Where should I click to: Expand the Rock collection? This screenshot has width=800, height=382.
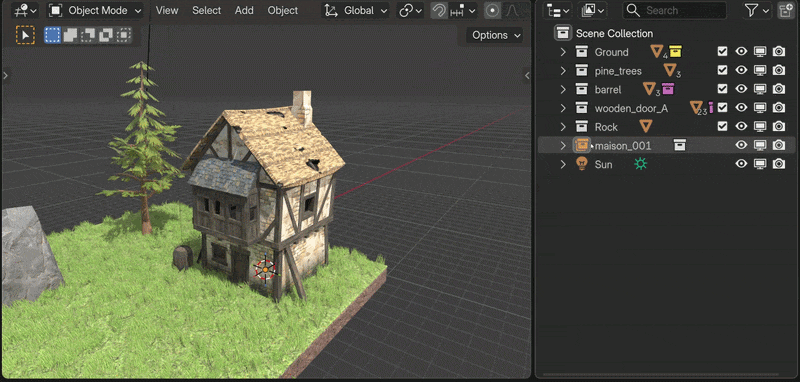(563, 126)
